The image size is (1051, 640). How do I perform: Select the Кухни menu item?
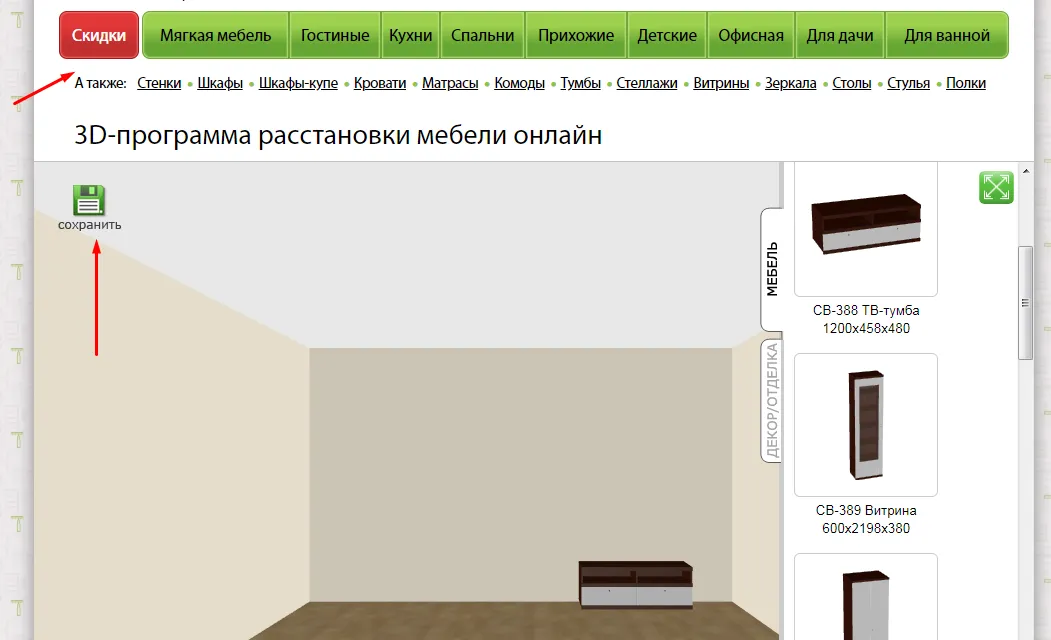pyautogui.click(x=410, y=35)
